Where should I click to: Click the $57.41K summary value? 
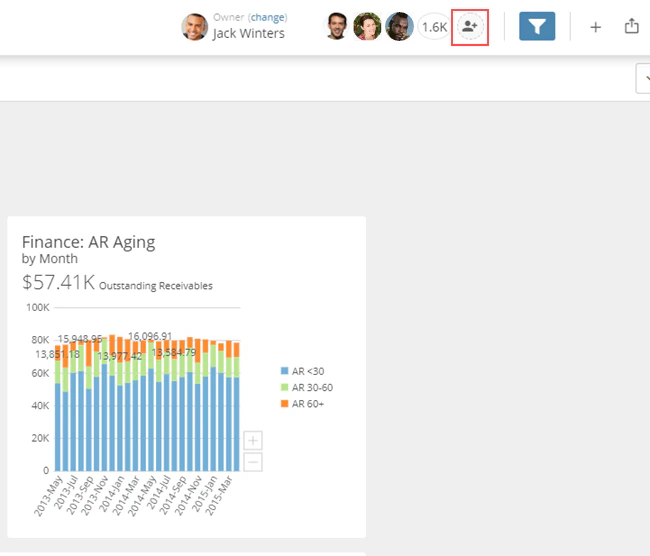point(58,282)
